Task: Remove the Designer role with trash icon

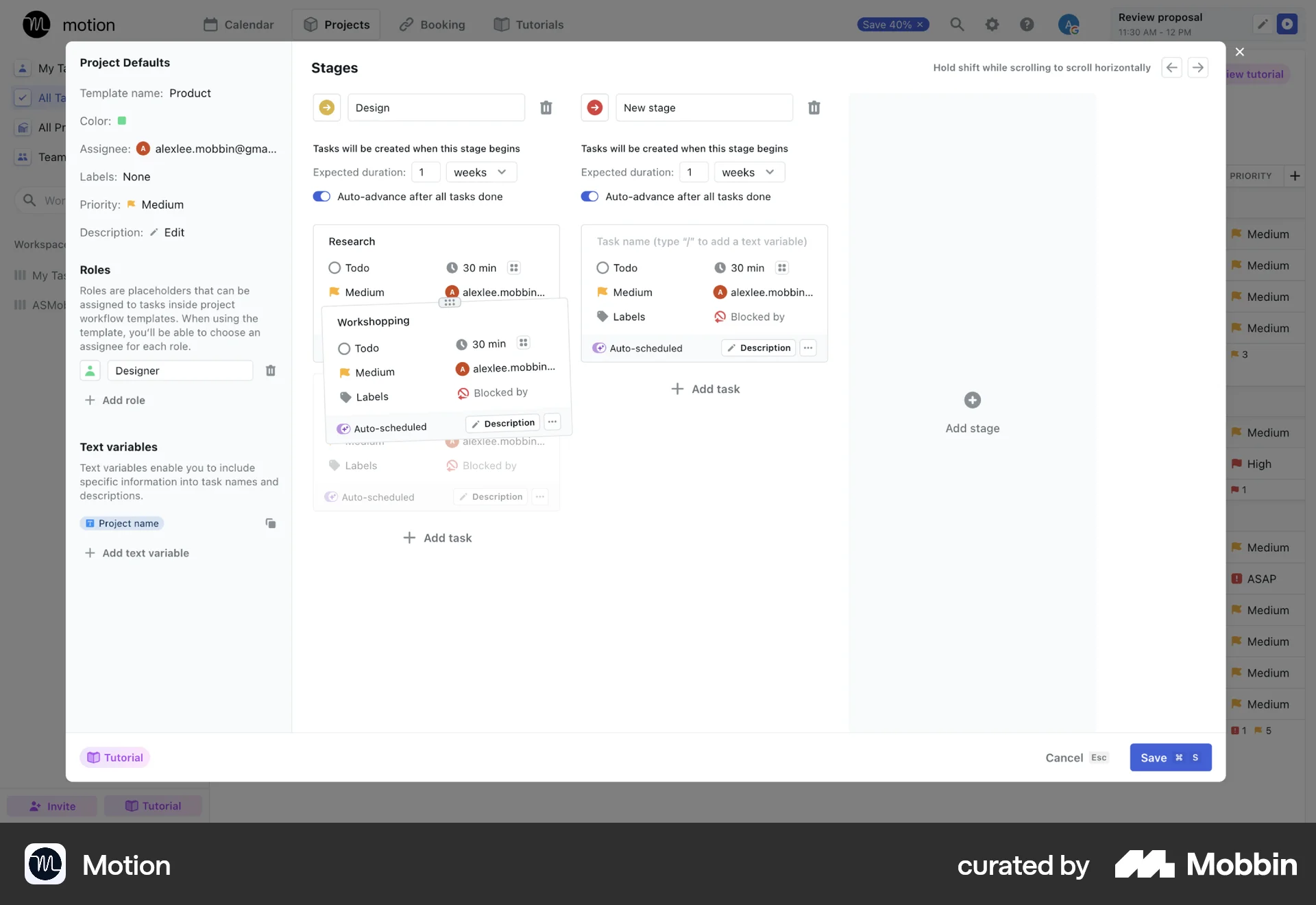Action: pos(270,370)
